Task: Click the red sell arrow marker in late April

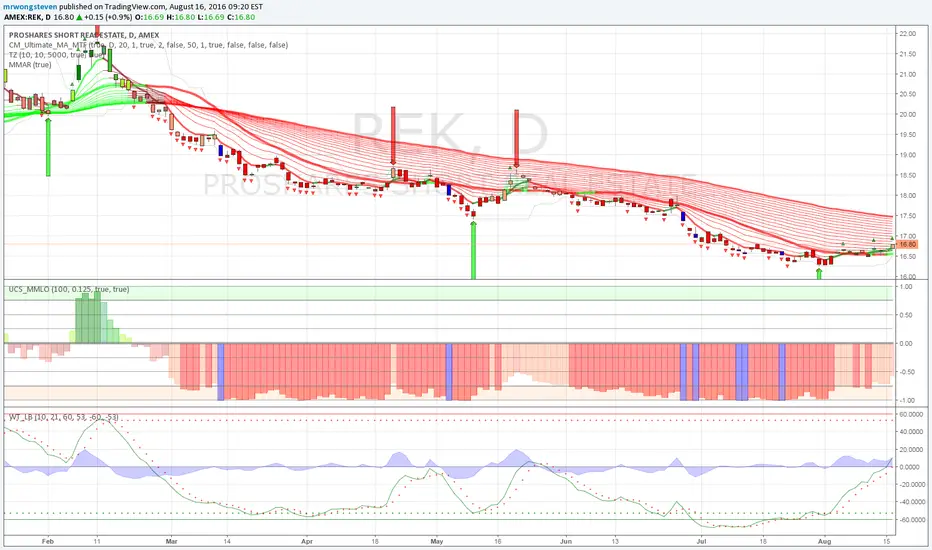Action: pos(393,136)
